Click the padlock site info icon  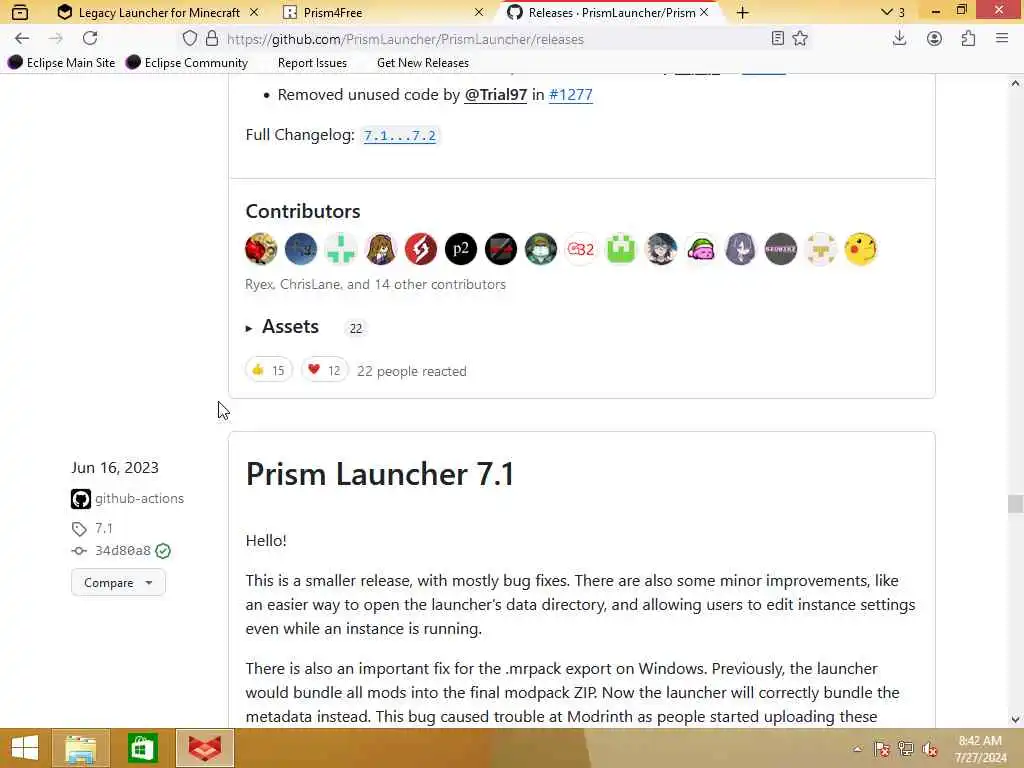(212, 39)
